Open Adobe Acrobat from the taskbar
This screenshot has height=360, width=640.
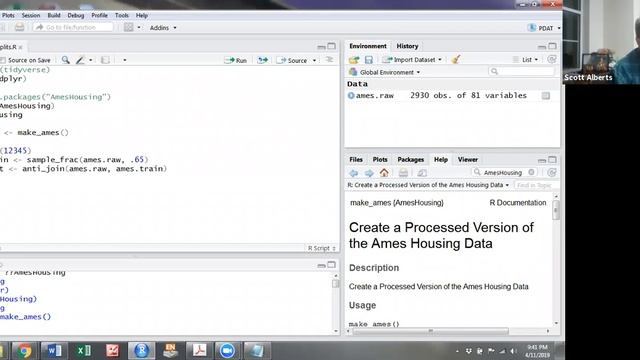coord(199,351)
